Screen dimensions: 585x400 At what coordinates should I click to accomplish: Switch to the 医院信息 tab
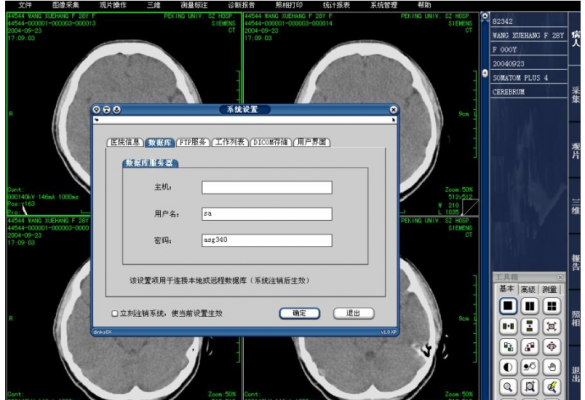(x=125, y=142)
